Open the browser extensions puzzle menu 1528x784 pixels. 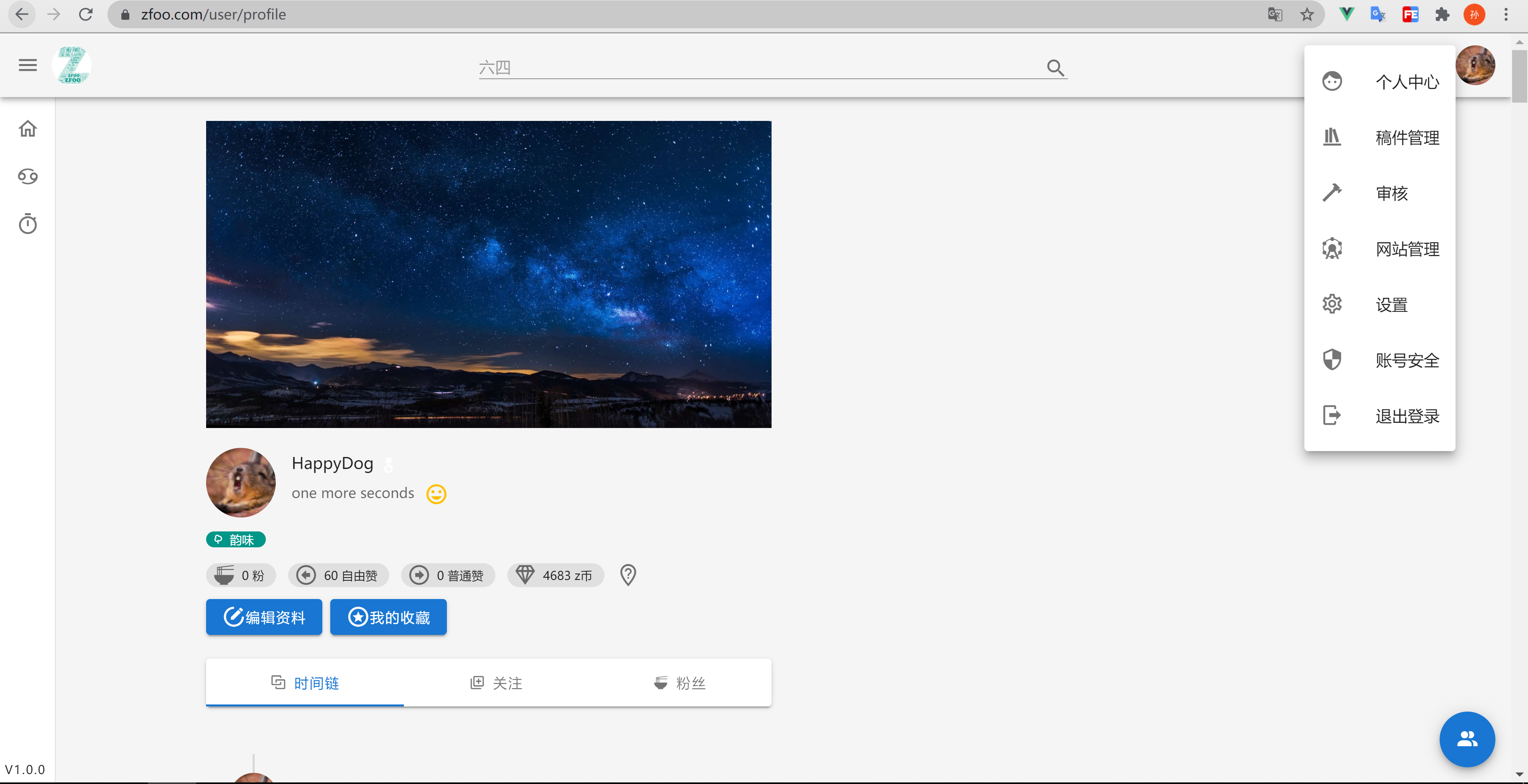(x=1442, y=14)
